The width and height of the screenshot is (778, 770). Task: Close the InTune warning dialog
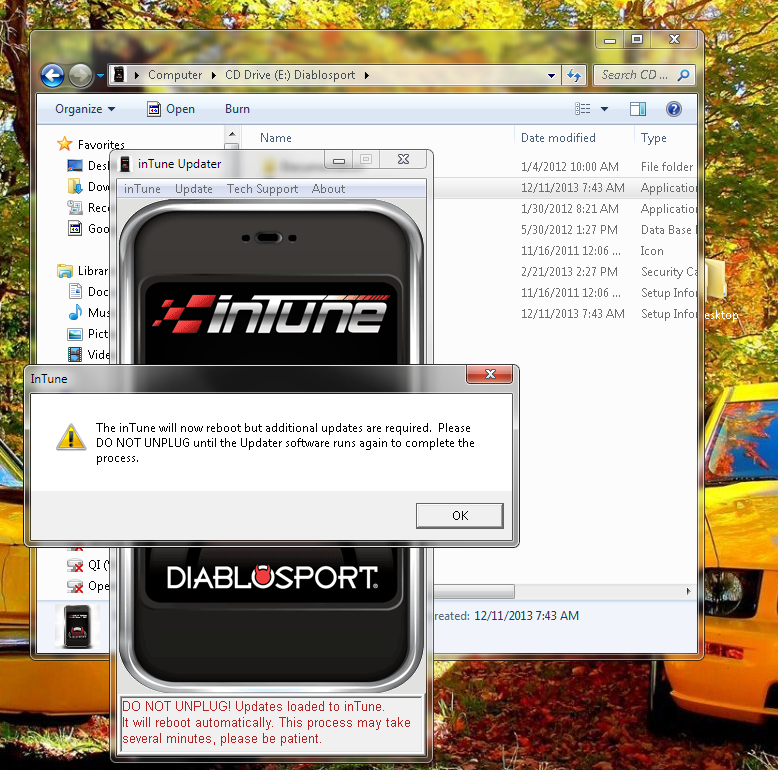click(x=489, y=374)
